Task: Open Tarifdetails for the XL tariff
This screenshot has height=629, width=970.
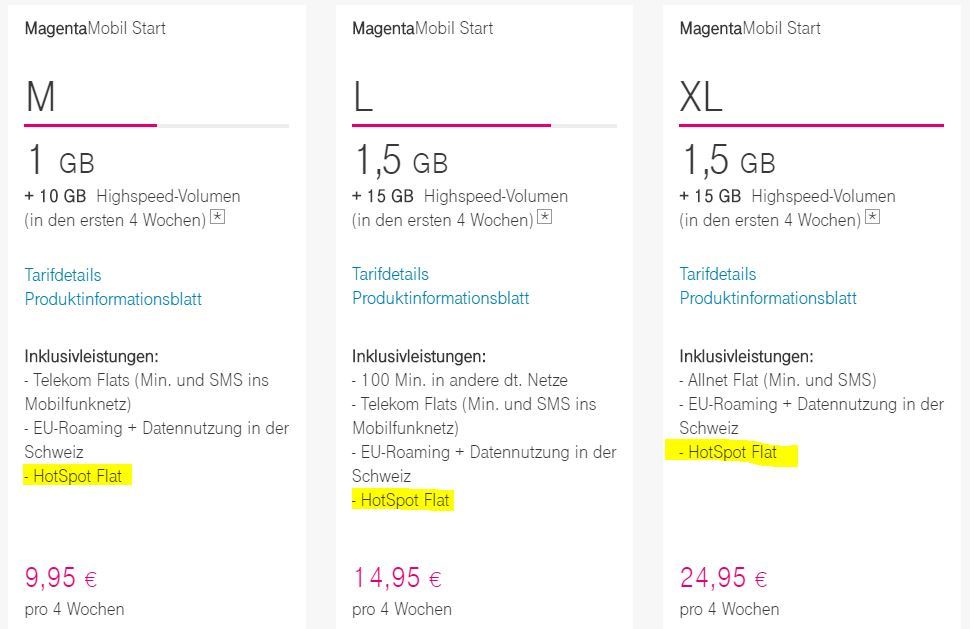Action: point(718,274)
